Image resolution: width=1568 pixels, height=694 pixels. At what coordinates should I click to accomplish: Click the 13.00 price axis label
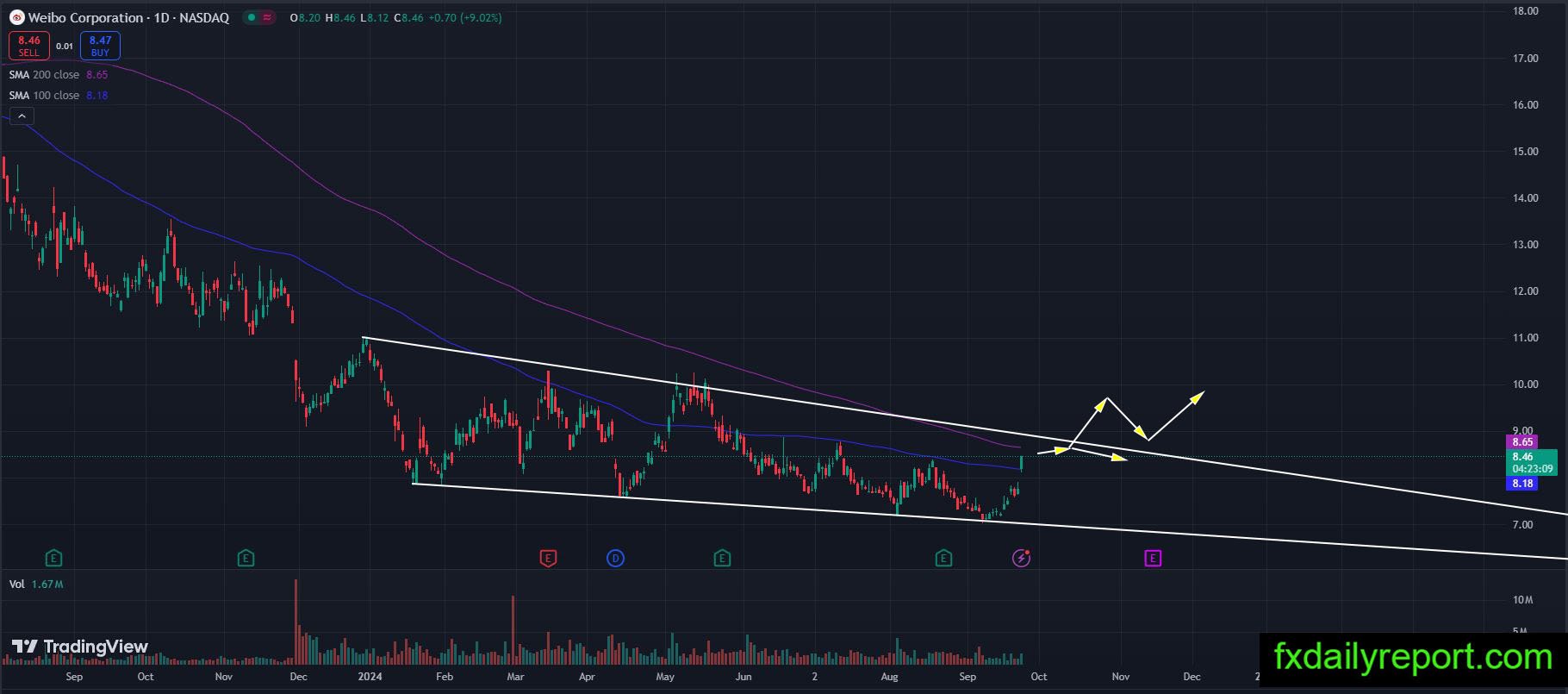1525,245
